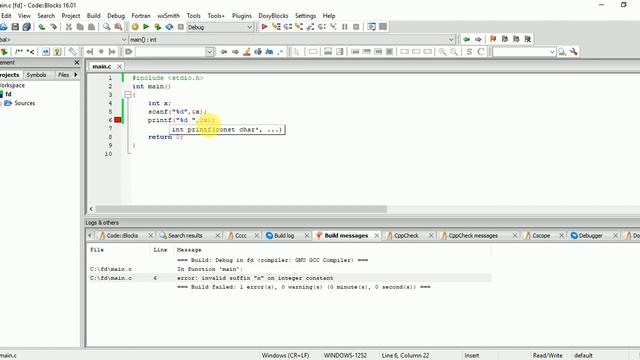Open Find with the magnifier icon
This screenshot has width=640, height=360.
pyautogui.click(x=107, y=27)
